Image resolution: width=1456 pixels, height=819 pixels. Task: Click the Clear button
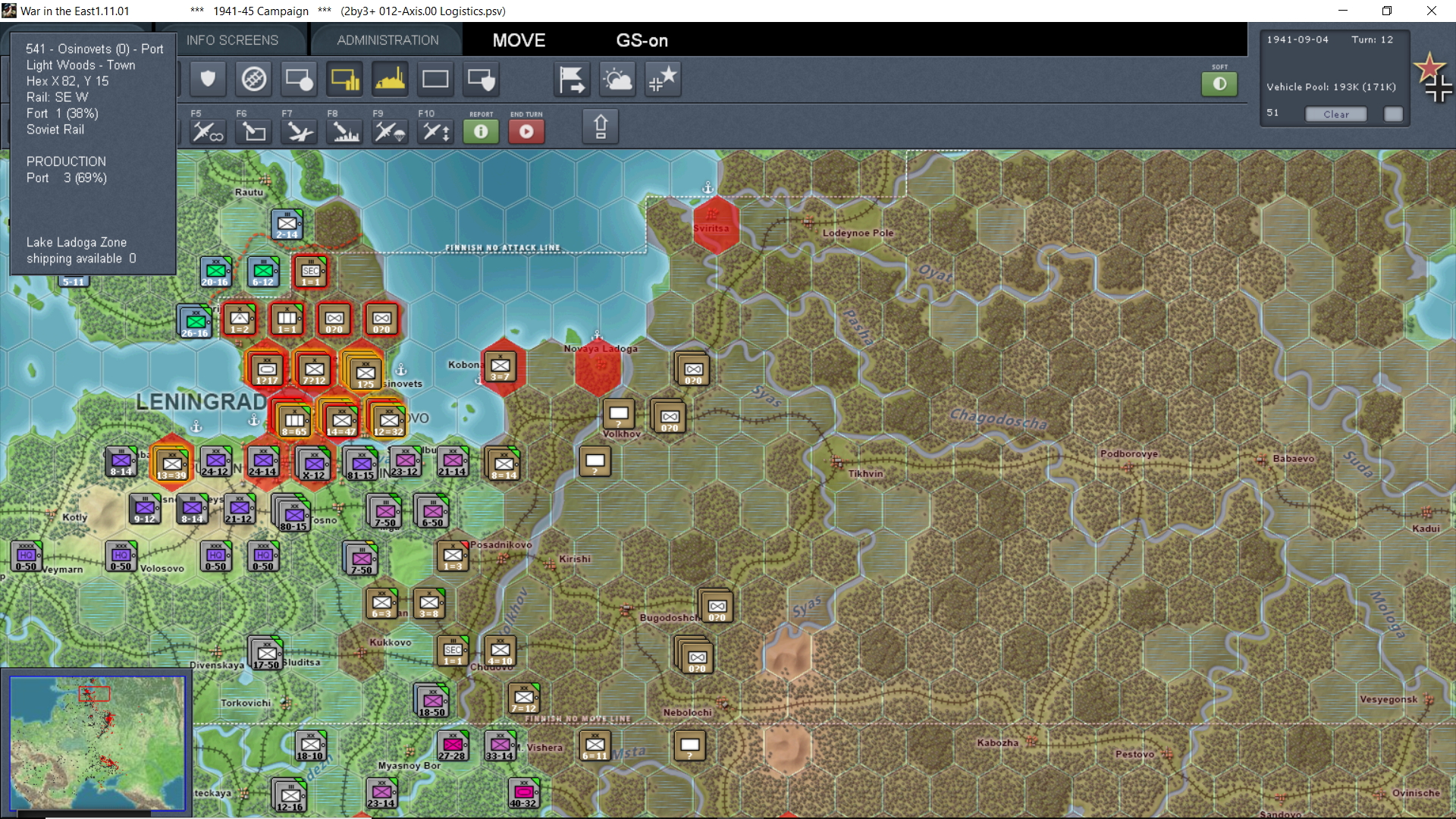pyautogui.click(x=1336, y=114)
